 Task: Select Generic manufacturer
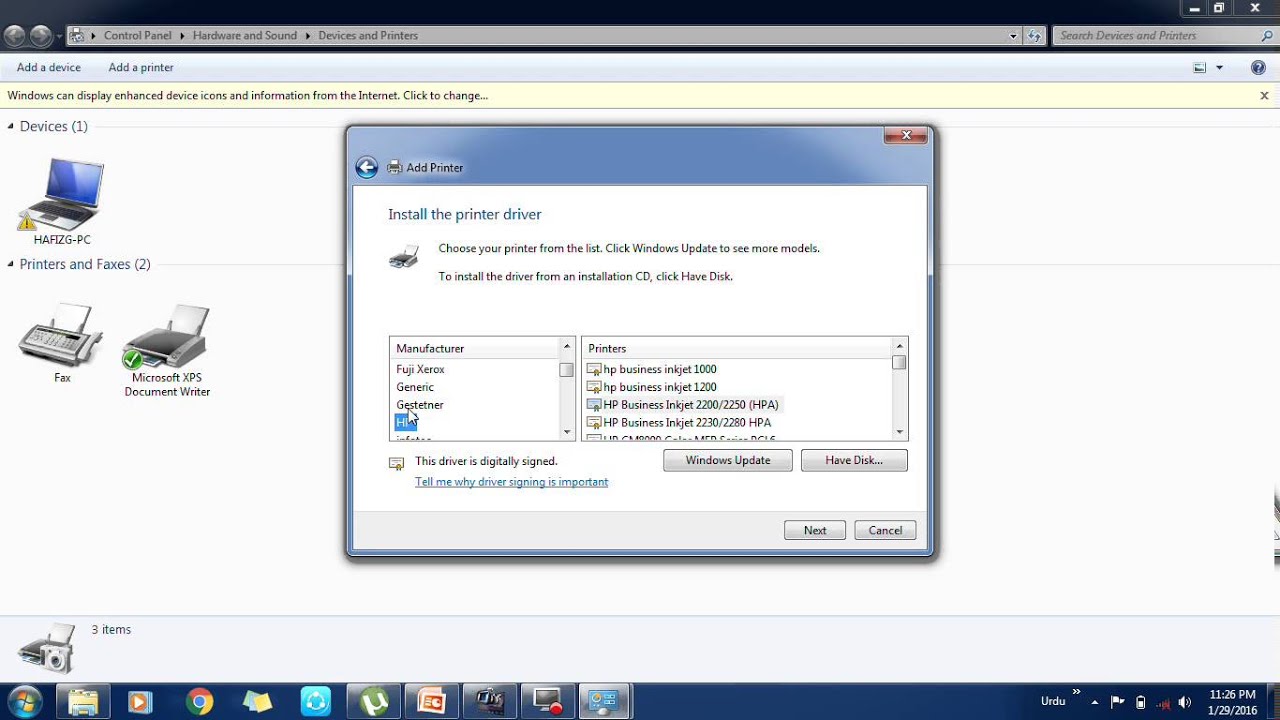[x=415, y=387]
